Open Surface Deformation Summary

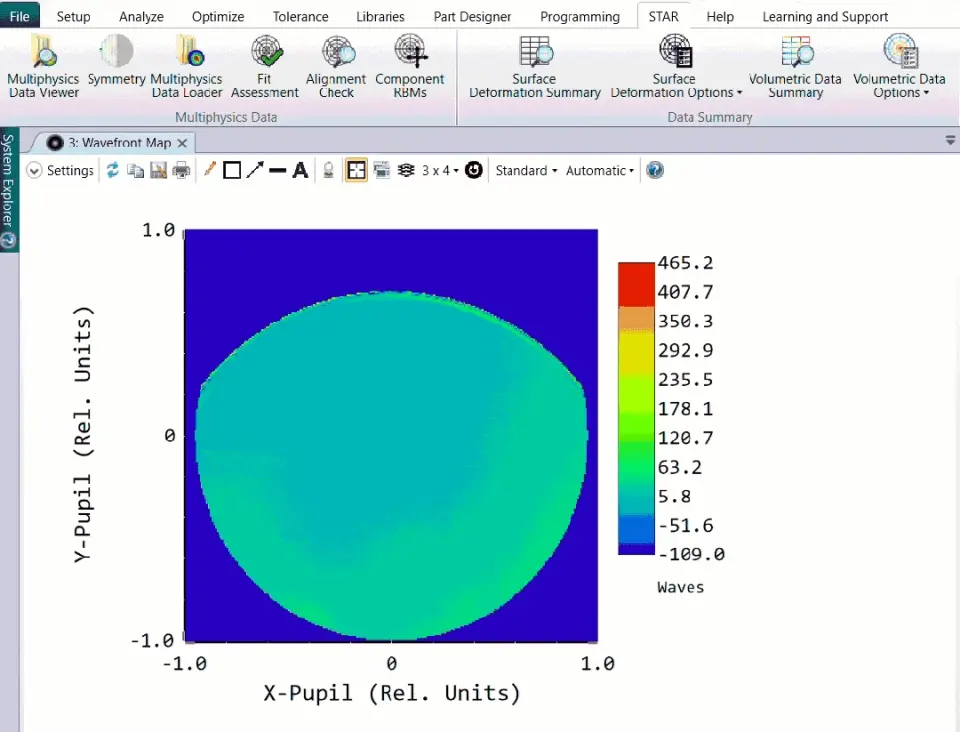(x=534, y=66)
